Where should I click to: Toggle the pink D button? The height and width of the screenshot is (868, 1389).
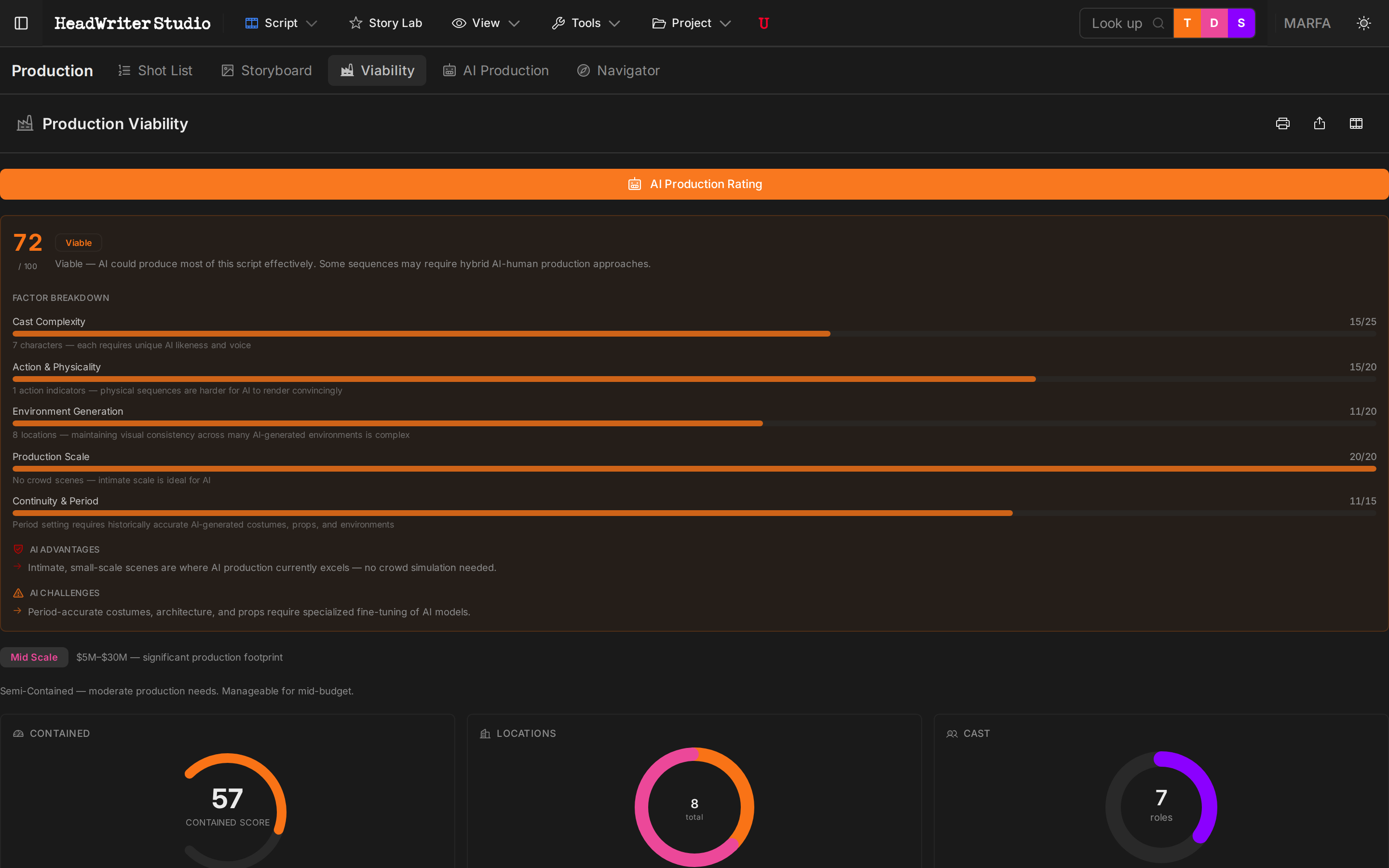click(x=1214, y=23)
